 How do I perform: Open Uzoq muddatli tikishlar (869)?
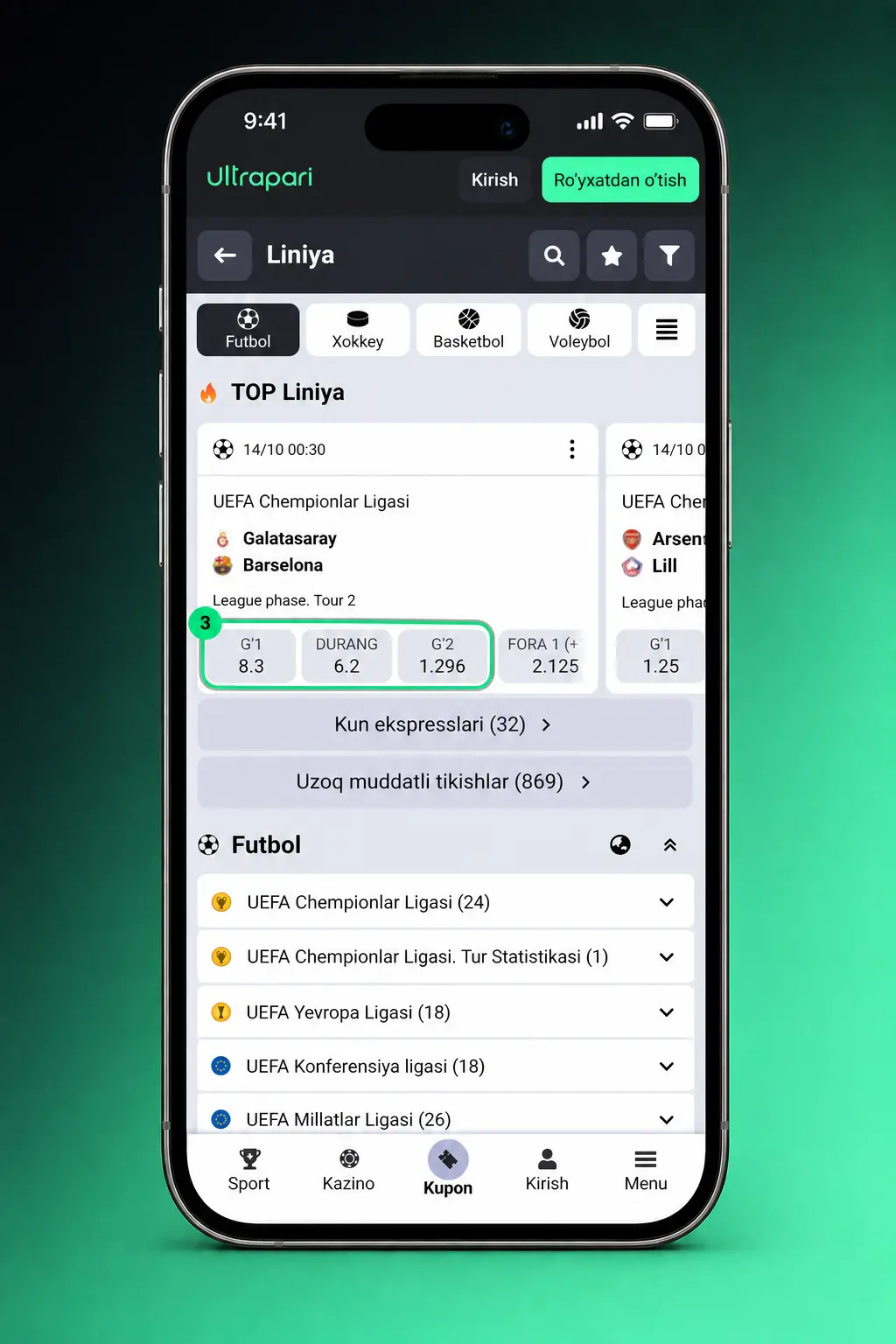point(445,781)
